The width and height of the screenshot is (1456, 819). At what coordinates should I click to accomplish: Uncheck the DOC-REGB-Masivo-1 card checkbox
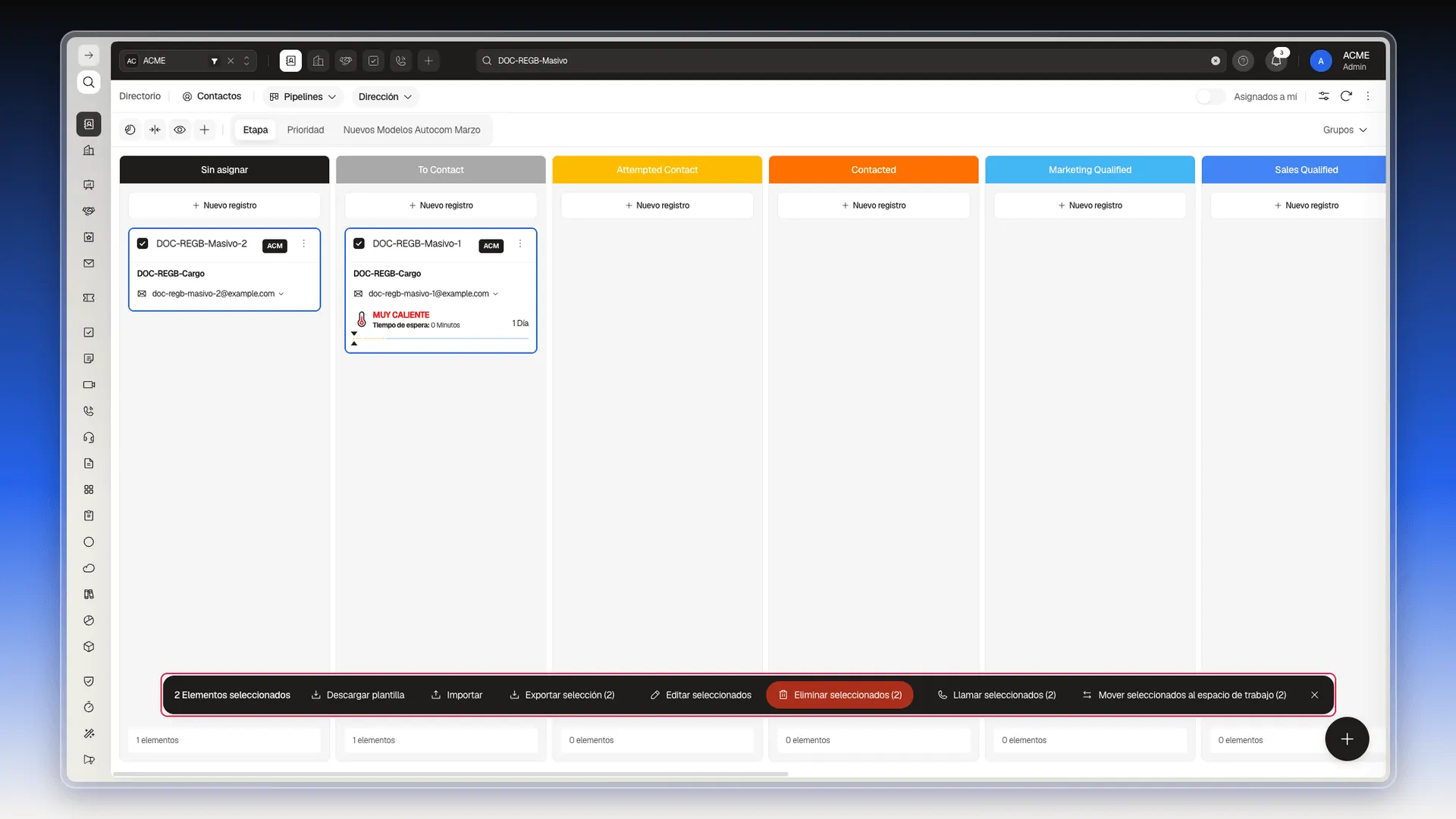pyautogui.click(x=359, y=243)
